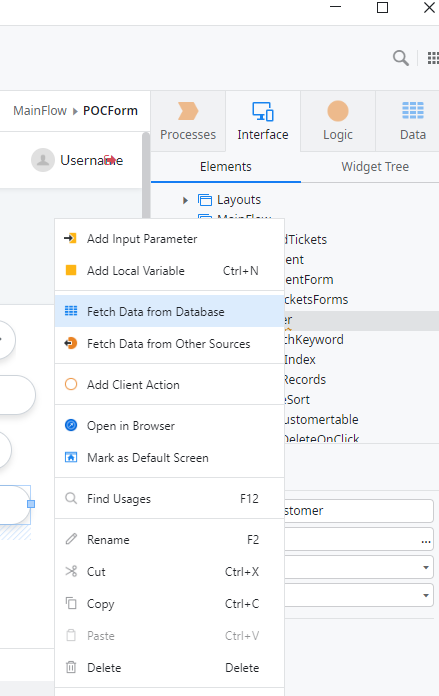Open the search magnifier icon
Viewport: 439px width, 696px height.
tap(401, 58)
